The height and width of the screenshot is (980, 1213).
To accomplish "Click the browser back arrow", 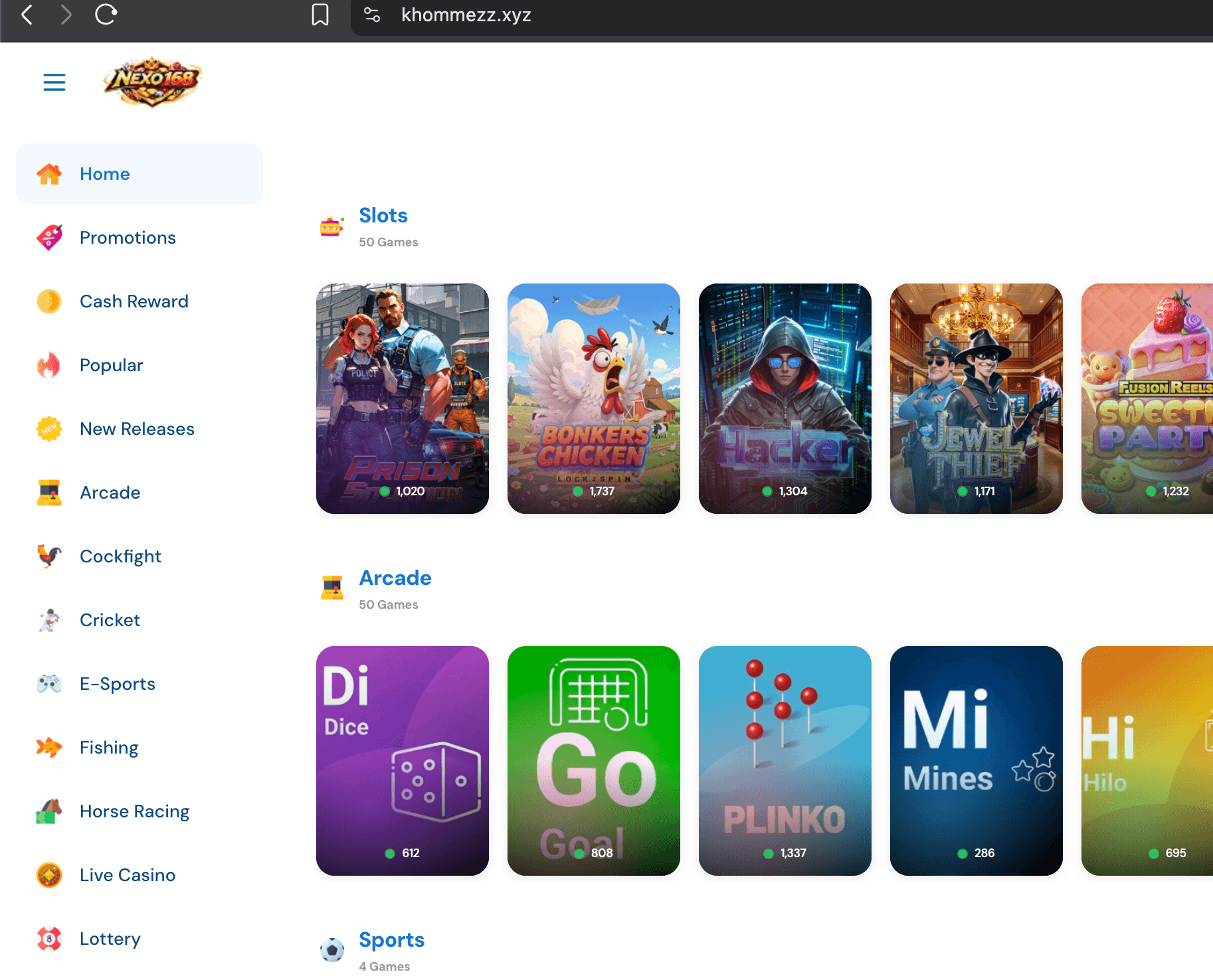I will click(x=27, y=15).
